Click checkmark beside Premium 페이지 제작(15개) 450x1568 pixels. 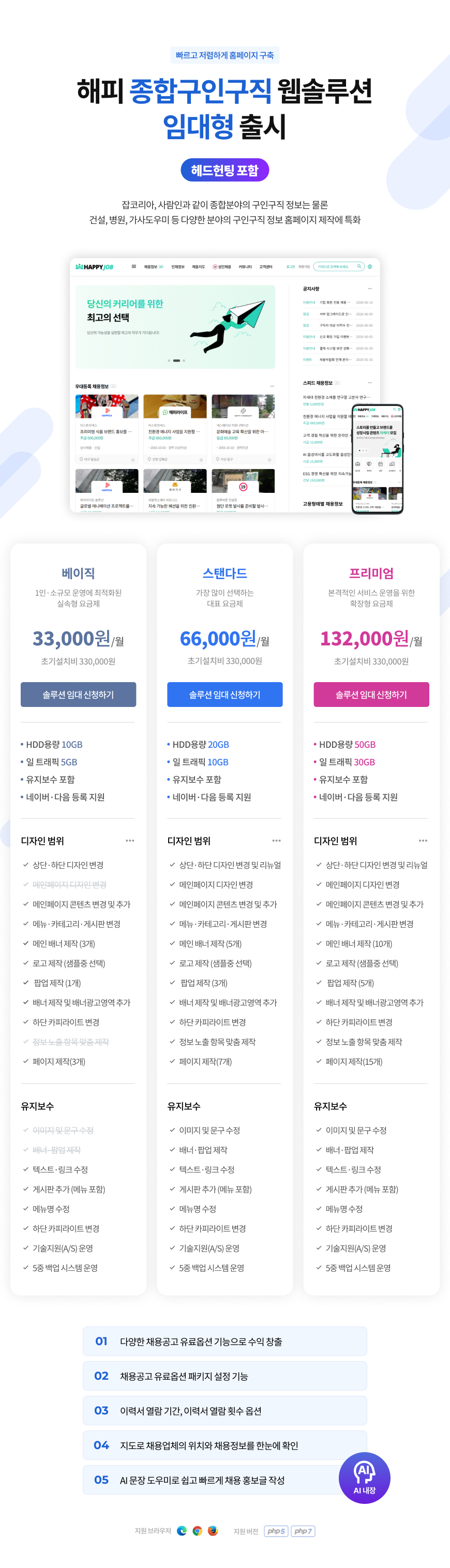[319, 1061]
